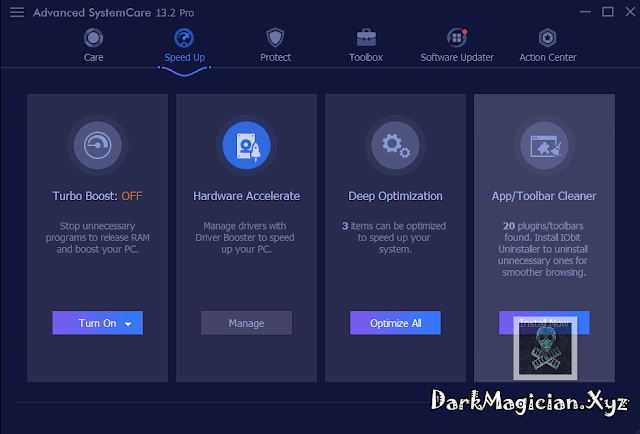Click the Hardware Accelerate title
640x434 pixels.
pyautogui.click(x=247, y=196)
